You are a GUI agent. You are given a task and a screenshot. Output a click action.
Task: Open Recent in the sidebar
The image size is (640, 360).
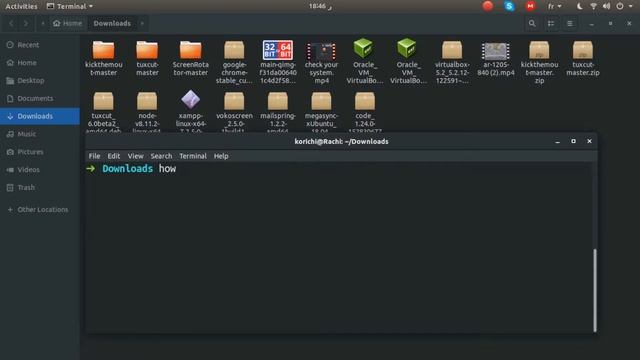point(40,45)
